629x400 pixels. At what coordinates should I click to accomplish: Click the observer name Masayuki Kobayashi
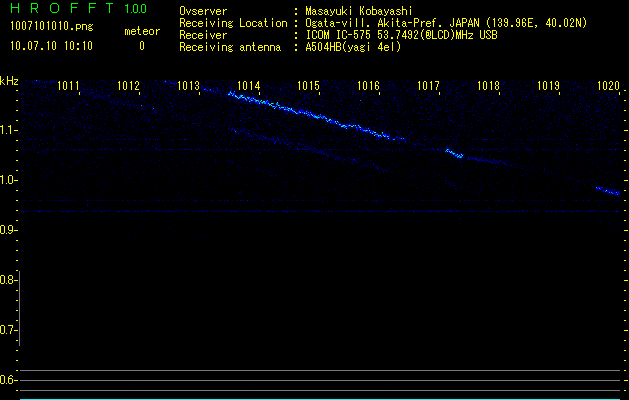359,11
